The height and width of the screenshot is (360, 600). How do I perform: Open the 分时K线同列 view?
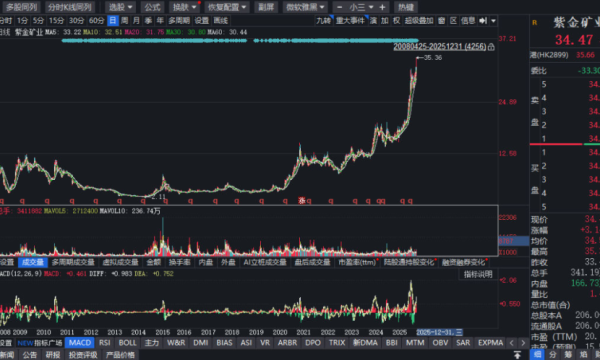point(70,7)
